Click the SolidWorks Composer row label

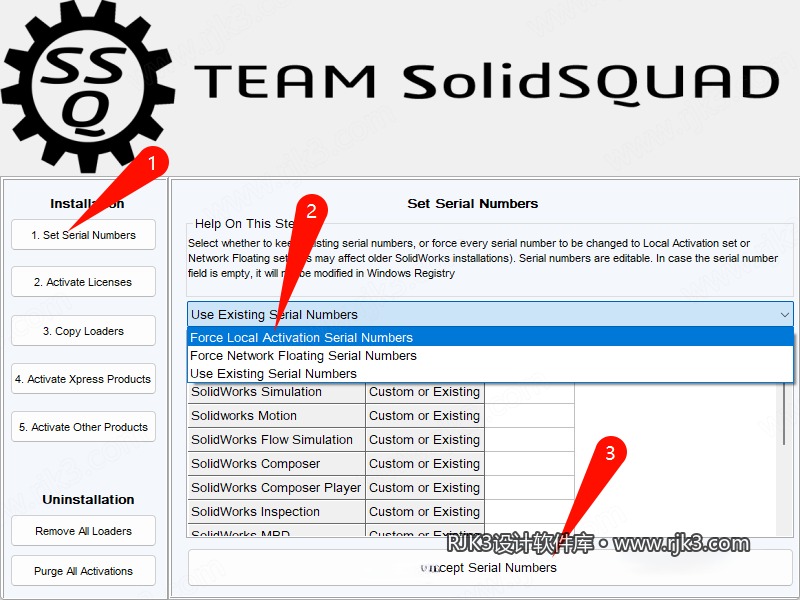[x=277, y=463]
